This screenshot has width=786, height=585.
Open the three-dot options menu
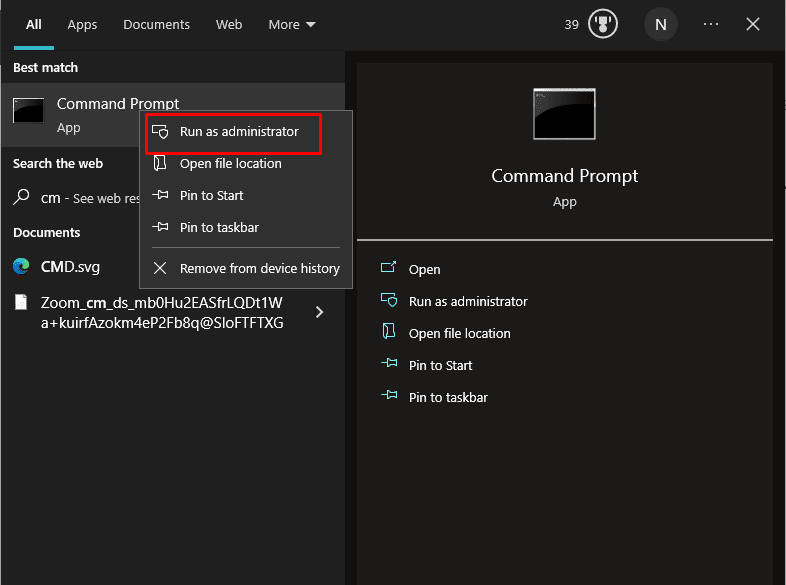(x=711, y=24)
